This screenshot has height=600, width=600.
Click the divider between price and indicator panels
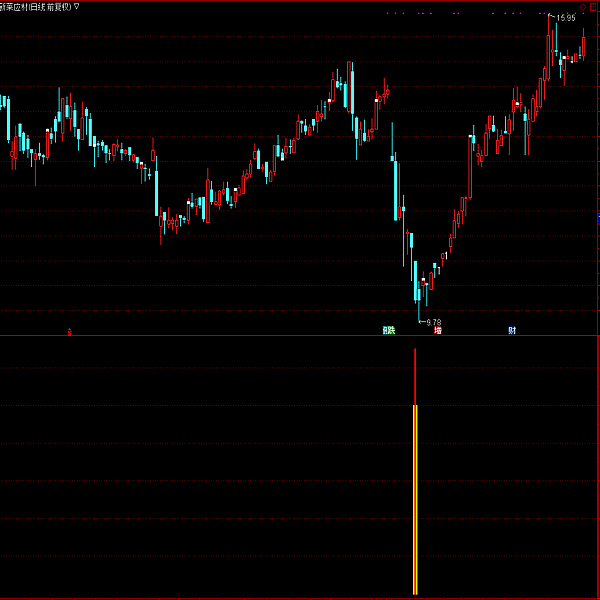pyautogui.click(x=300, y=337)
